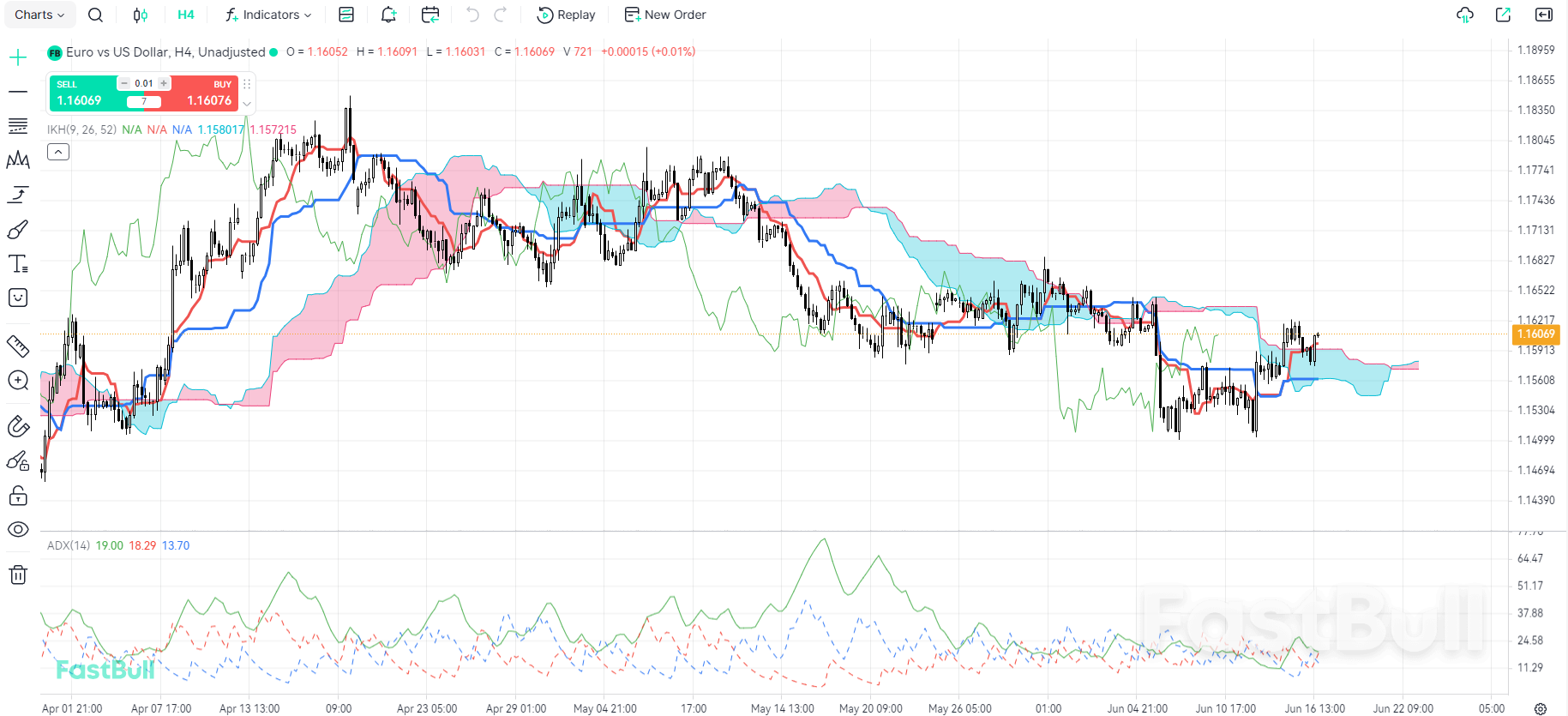Toggle magnet snap mode

click(18, 426)
